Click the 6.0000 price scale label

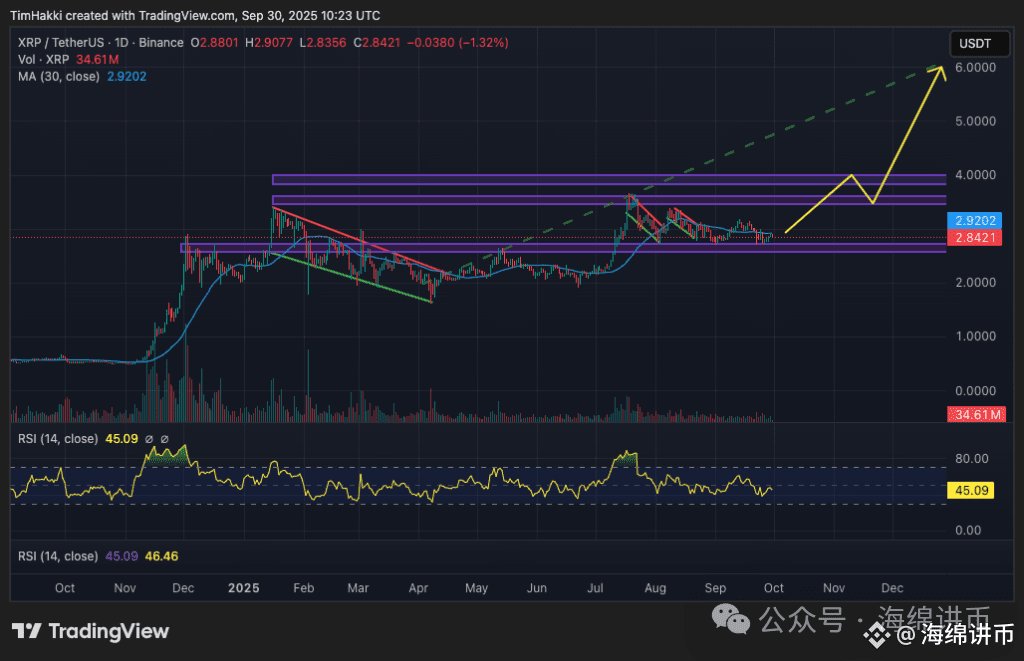click(975, 67)
